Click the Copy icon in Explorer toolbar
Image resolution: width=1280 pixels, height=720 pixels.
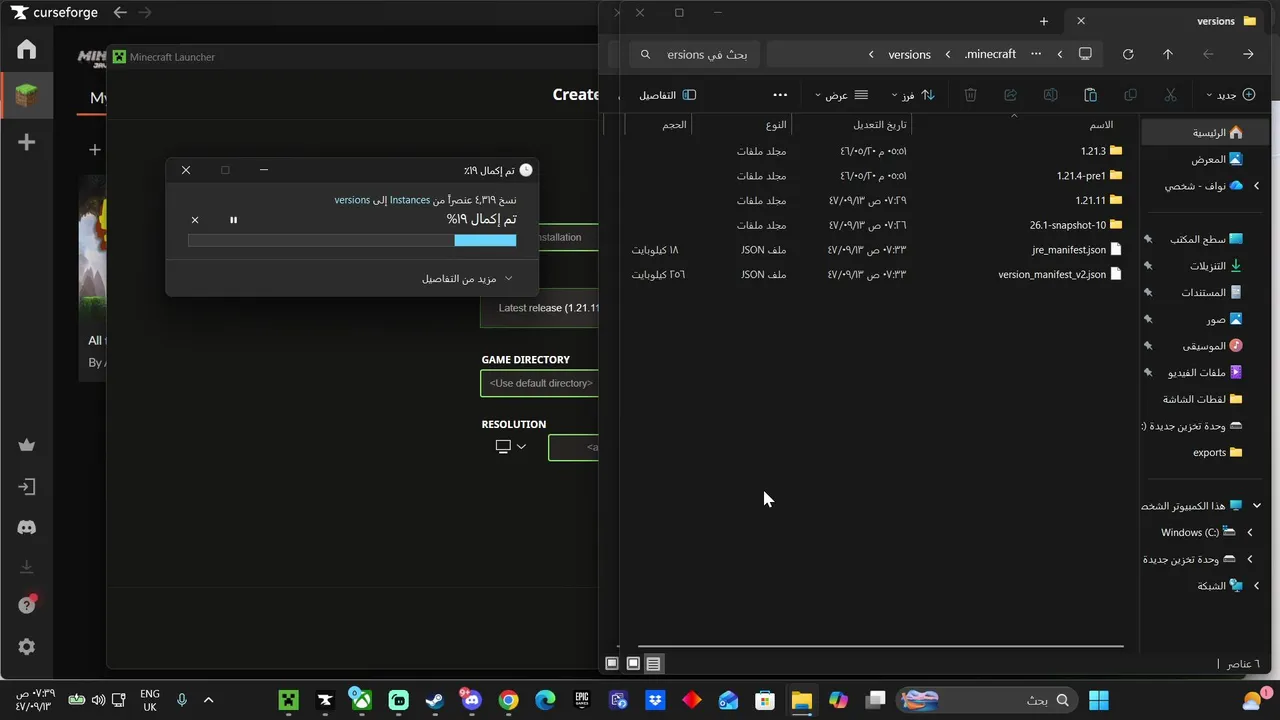pos(1130,95)
